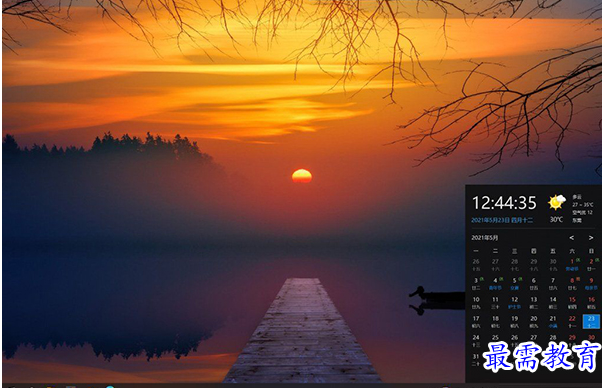Select May 18 in calendar
The width and height of the screenshot is (607, 388).
495,321
